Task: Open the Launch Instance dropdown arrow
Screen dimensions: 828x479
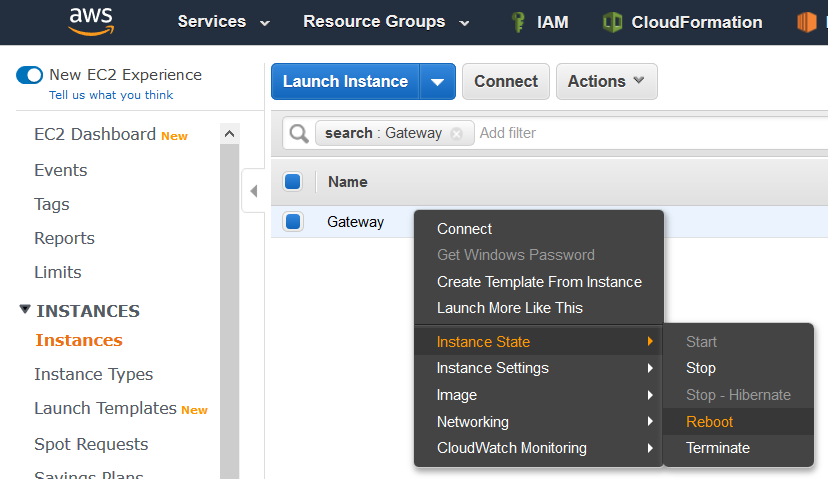Action: coord(437,82)
